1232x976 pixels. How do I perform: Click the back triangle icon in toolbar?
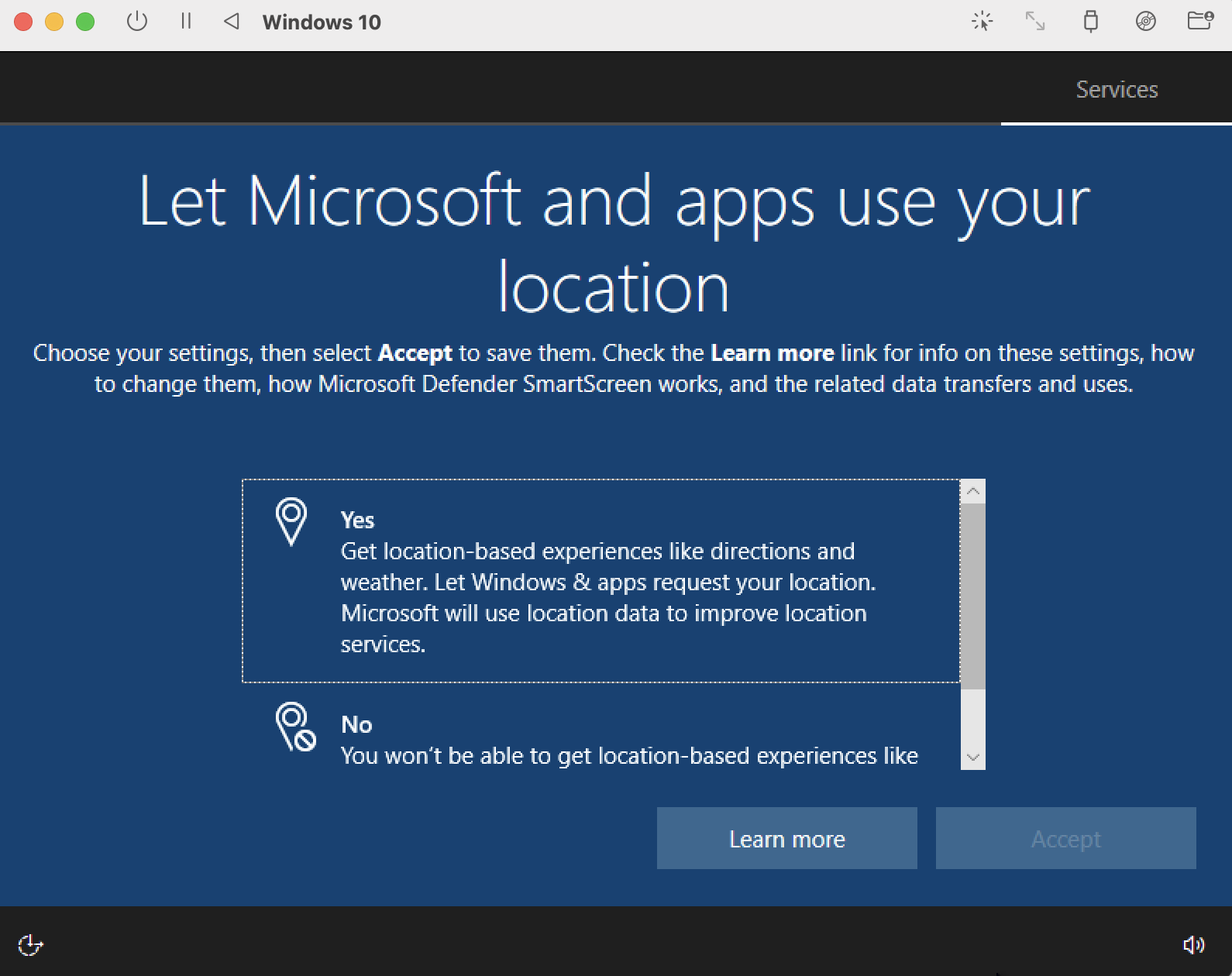[231, 22]
